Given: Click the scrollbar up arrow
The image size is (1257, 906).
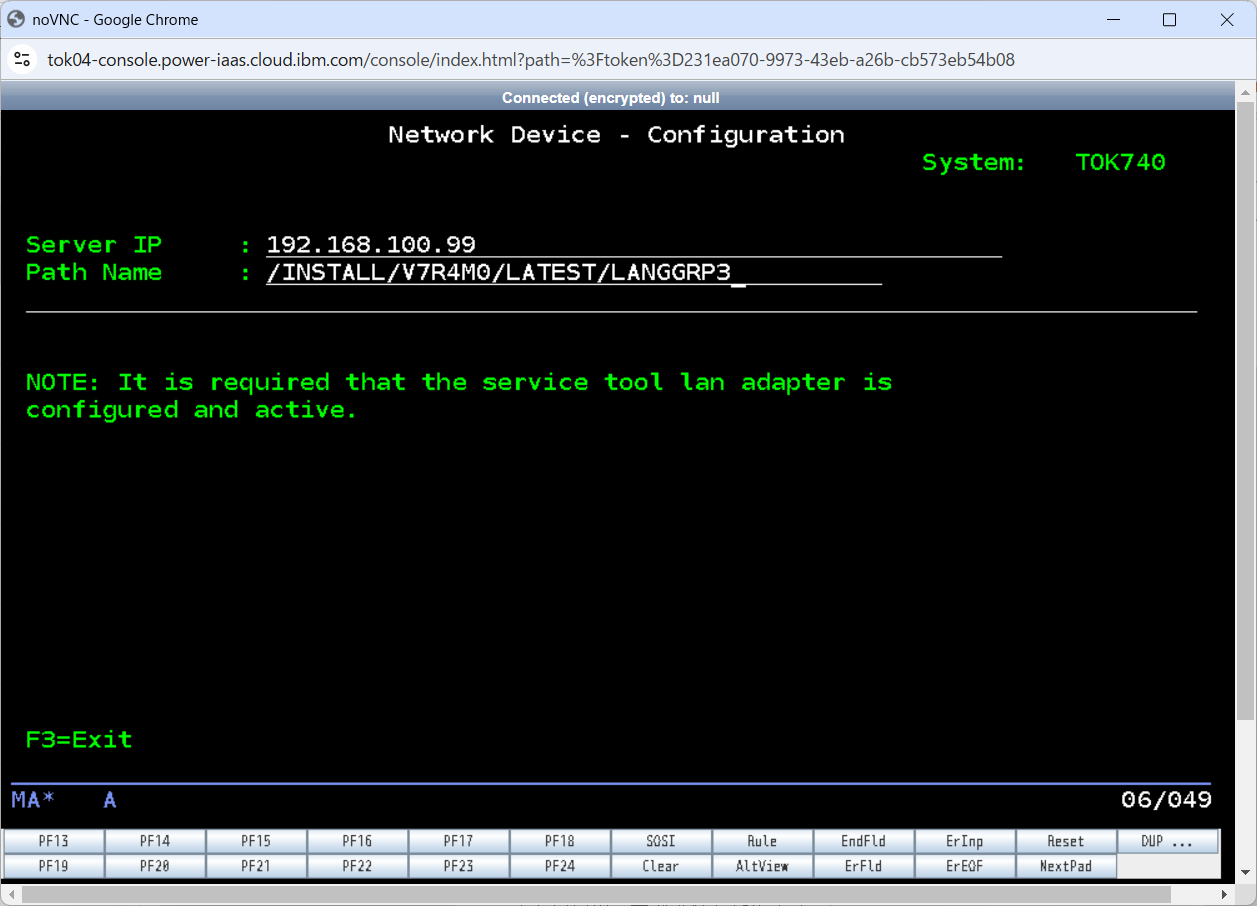Looking at the screenshot, I should (1245, 91).
